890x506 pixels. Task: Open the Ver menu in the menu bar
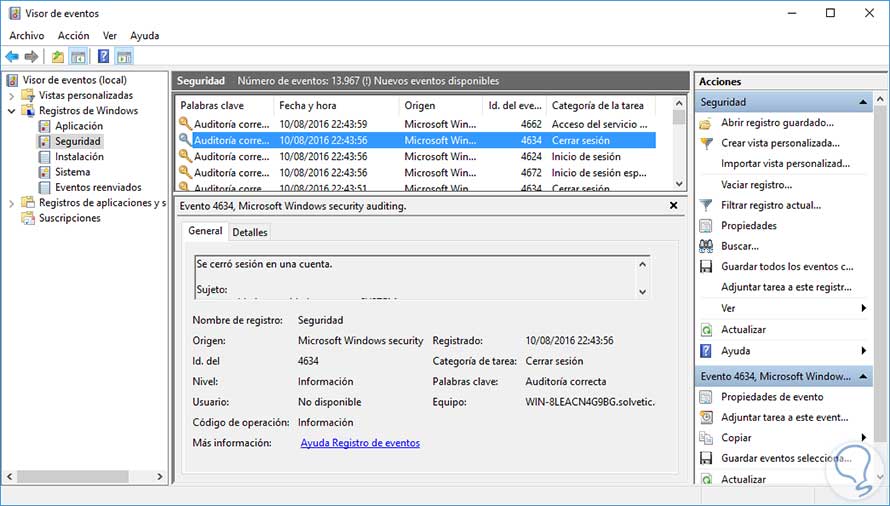click(110, 35)
